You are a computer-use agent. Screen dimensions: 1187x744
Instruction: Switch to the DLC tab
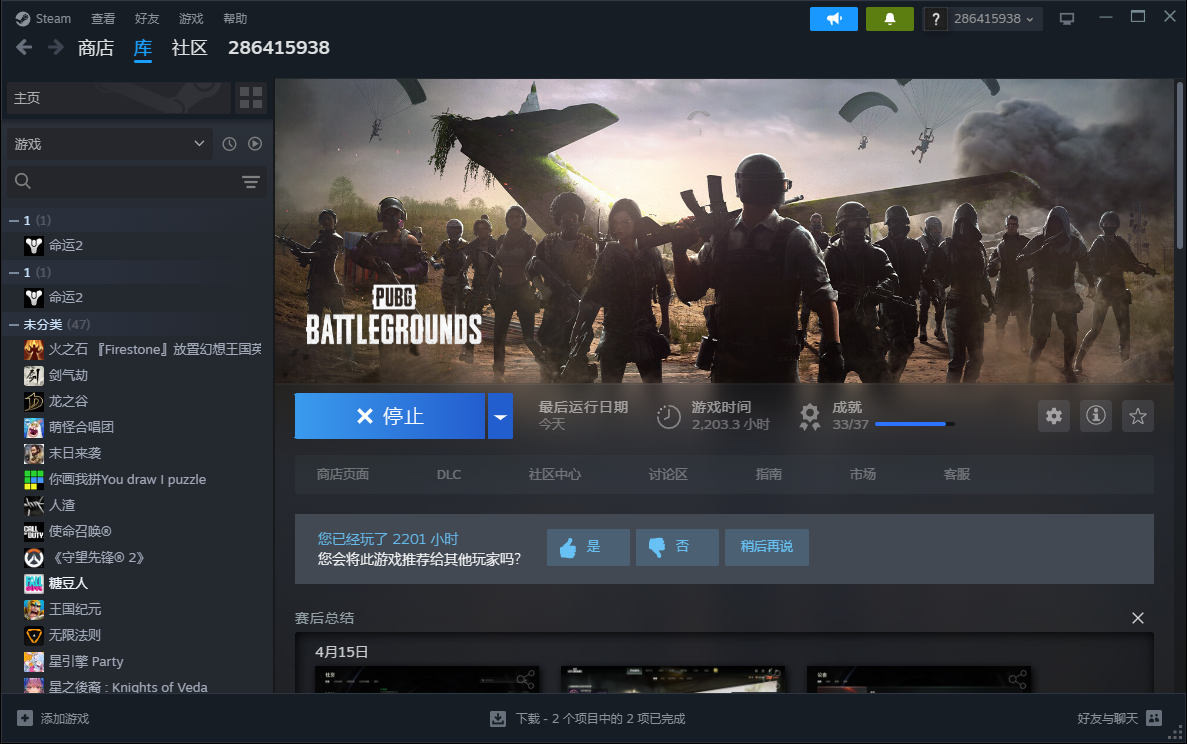tap(448, 474)
